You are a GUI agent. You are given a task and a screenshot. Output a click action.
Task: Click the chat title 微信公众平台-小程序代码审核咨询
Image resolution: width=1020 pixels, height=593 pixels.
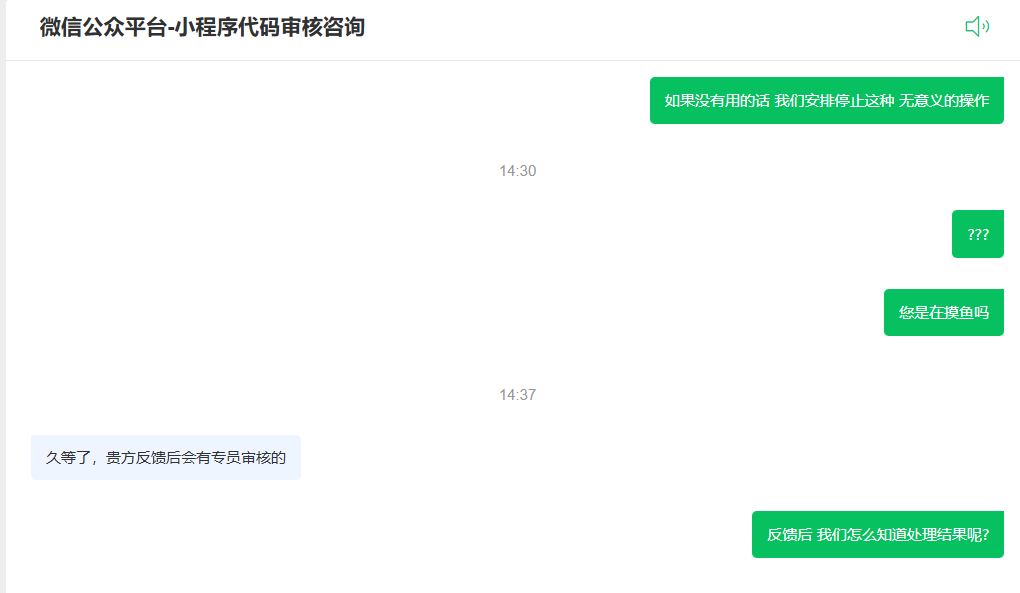[202, 27]
